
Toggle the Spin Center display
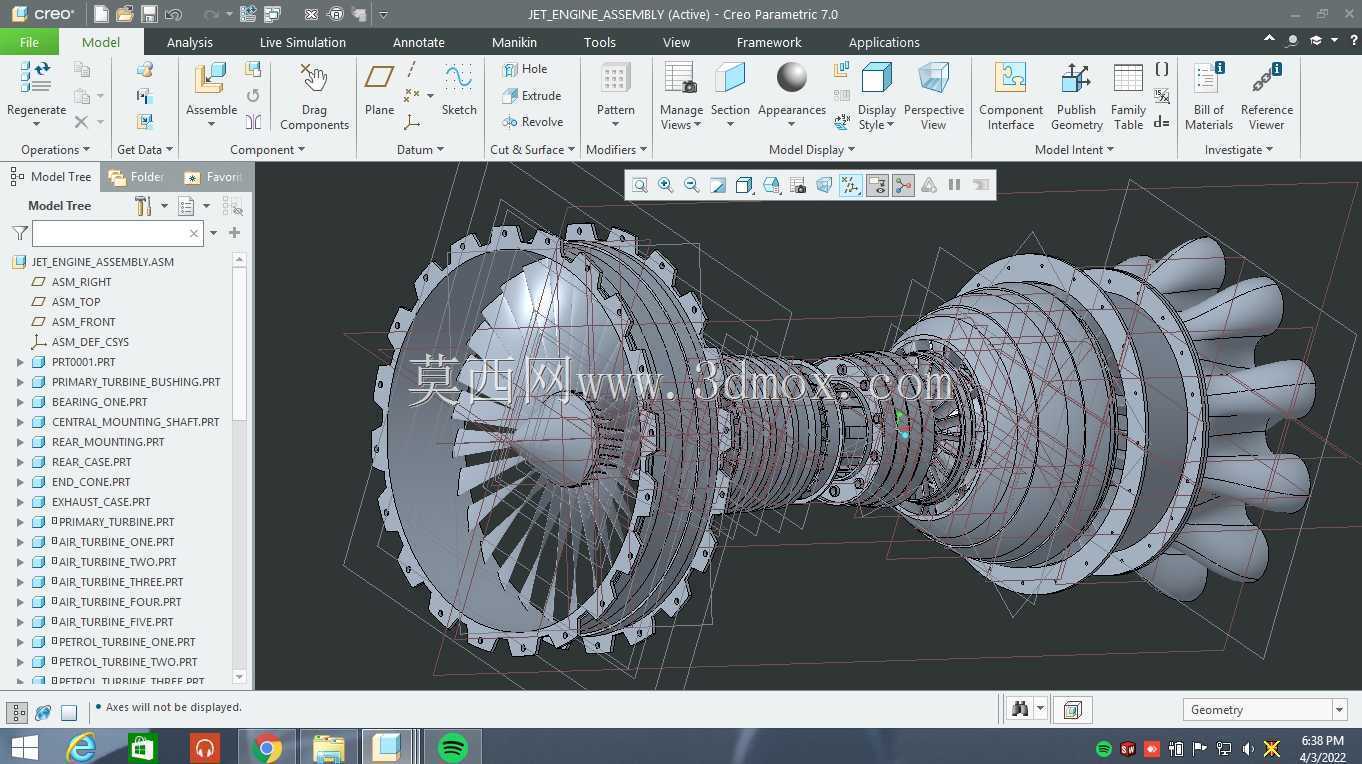[x=903, y=185]
